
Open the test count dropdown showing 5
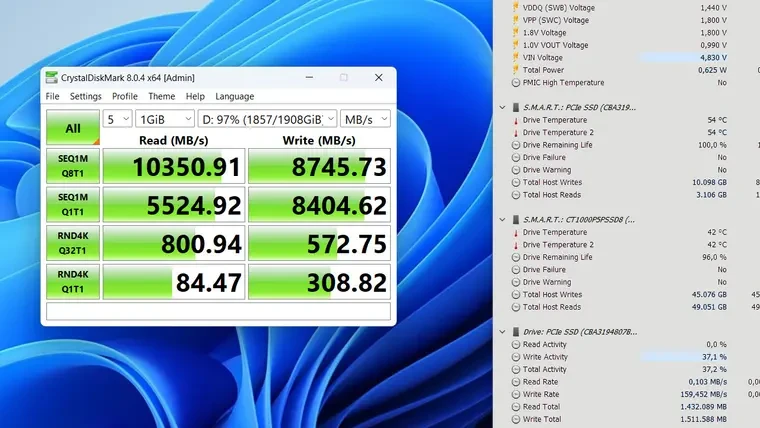[x=117, y=119]
